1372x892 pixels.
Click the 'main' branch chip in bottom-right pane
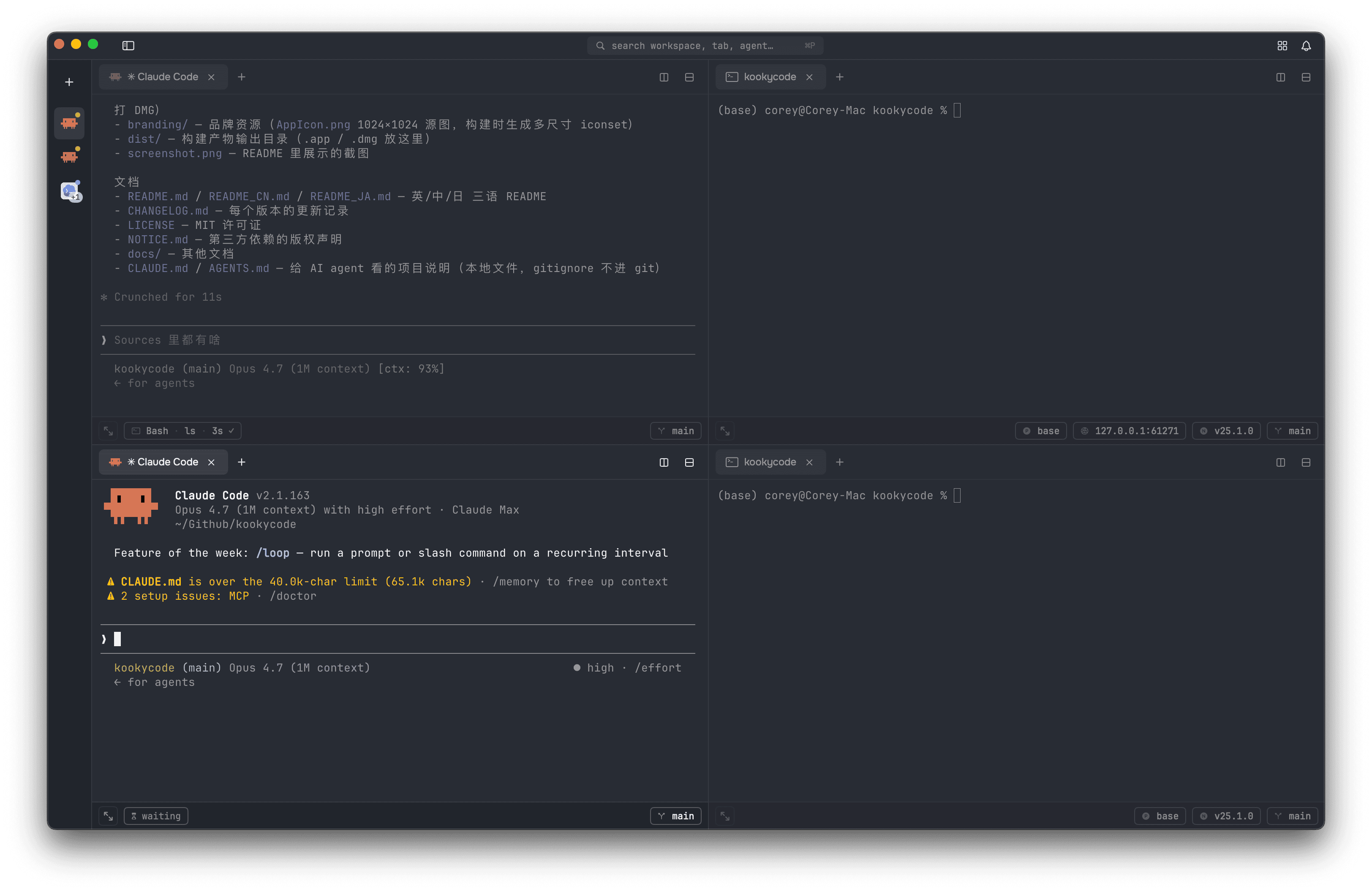coord(1293,816)
